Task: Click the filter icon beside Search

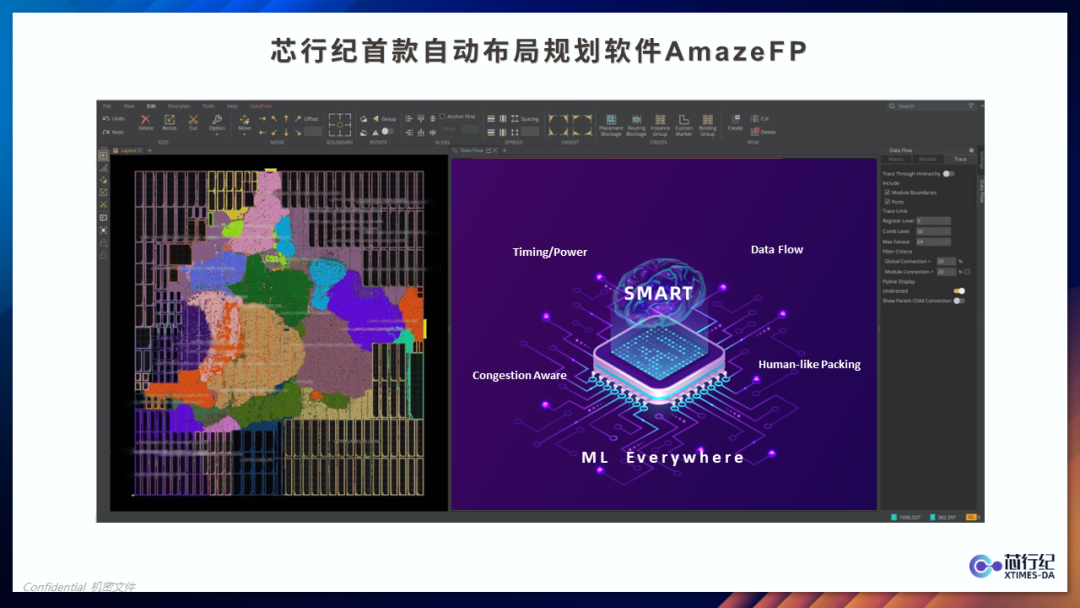Action: [971, 106]
